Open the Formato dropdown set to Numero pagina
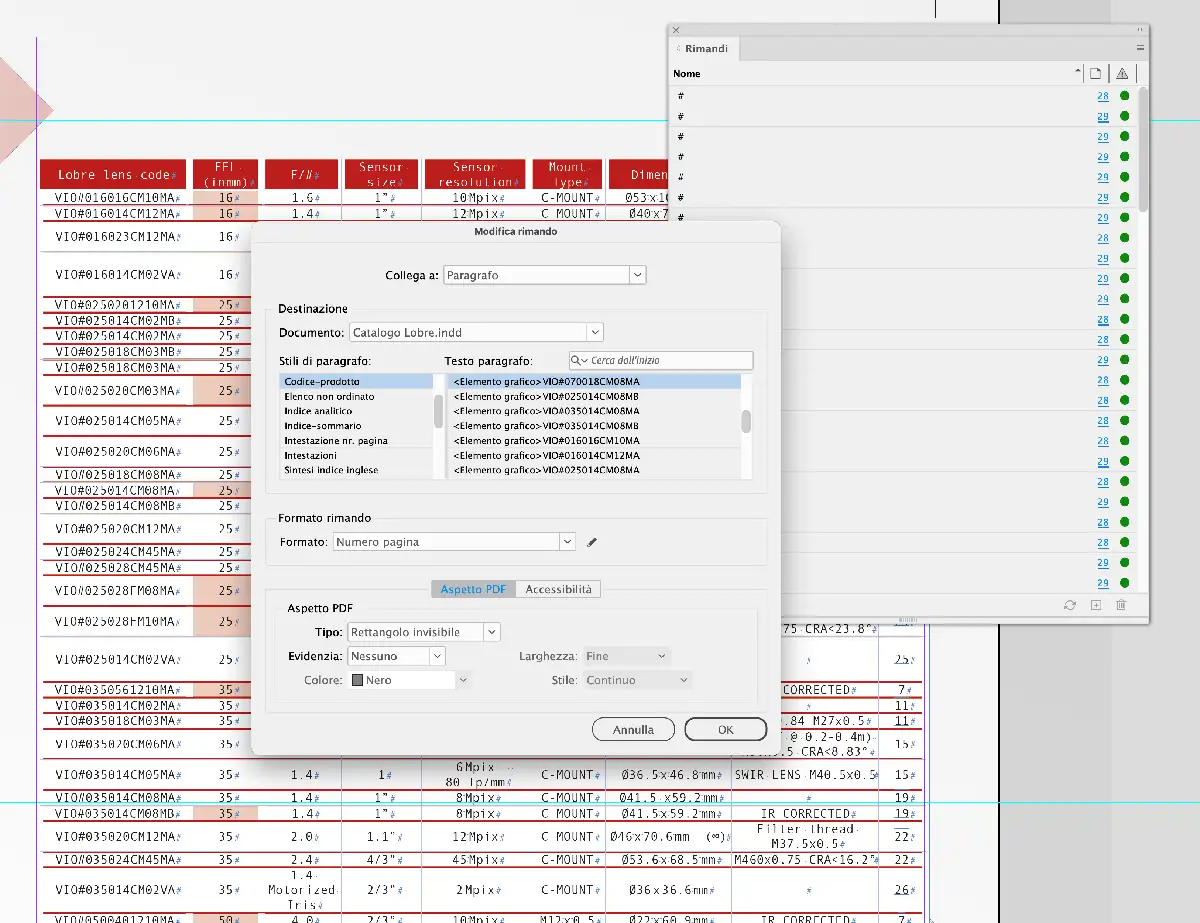This screenshot has width=1200, height=923. [567, 542]
